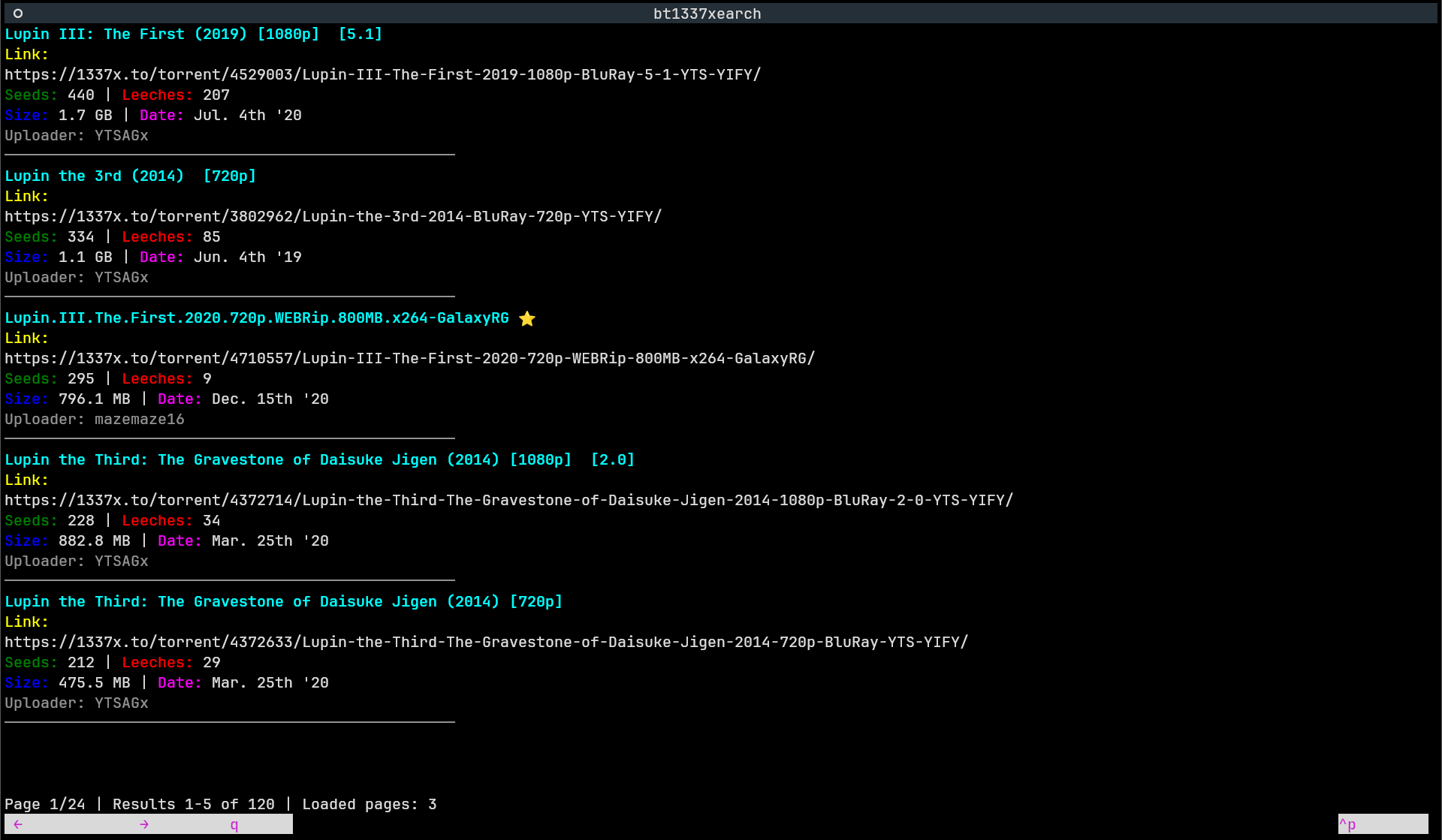
Task: Click the ^p key hint at bottom right
Action: click(1347, 824)
